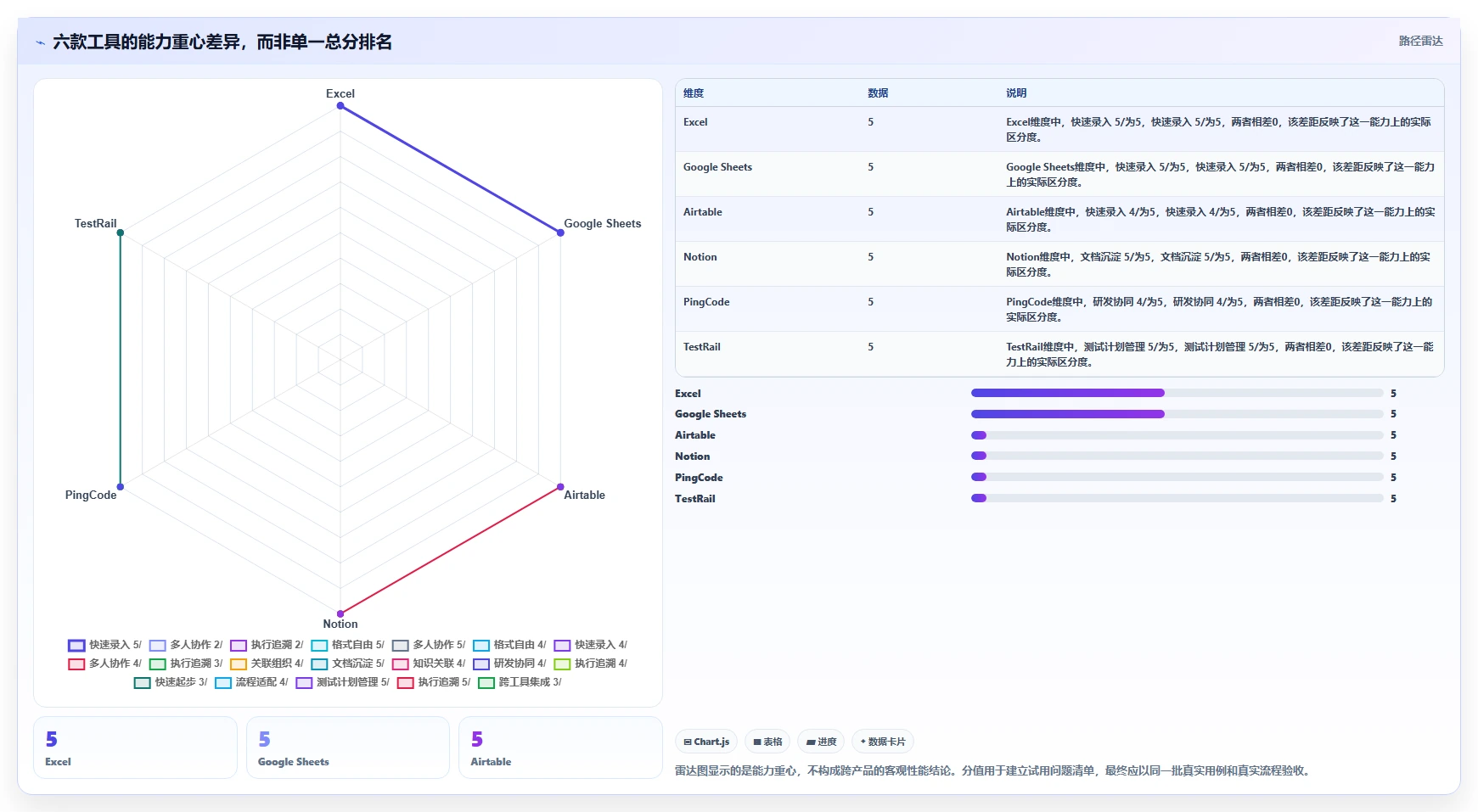Select the Excel row in the table
This screenshot has width=1478, height=812.
1059,129
